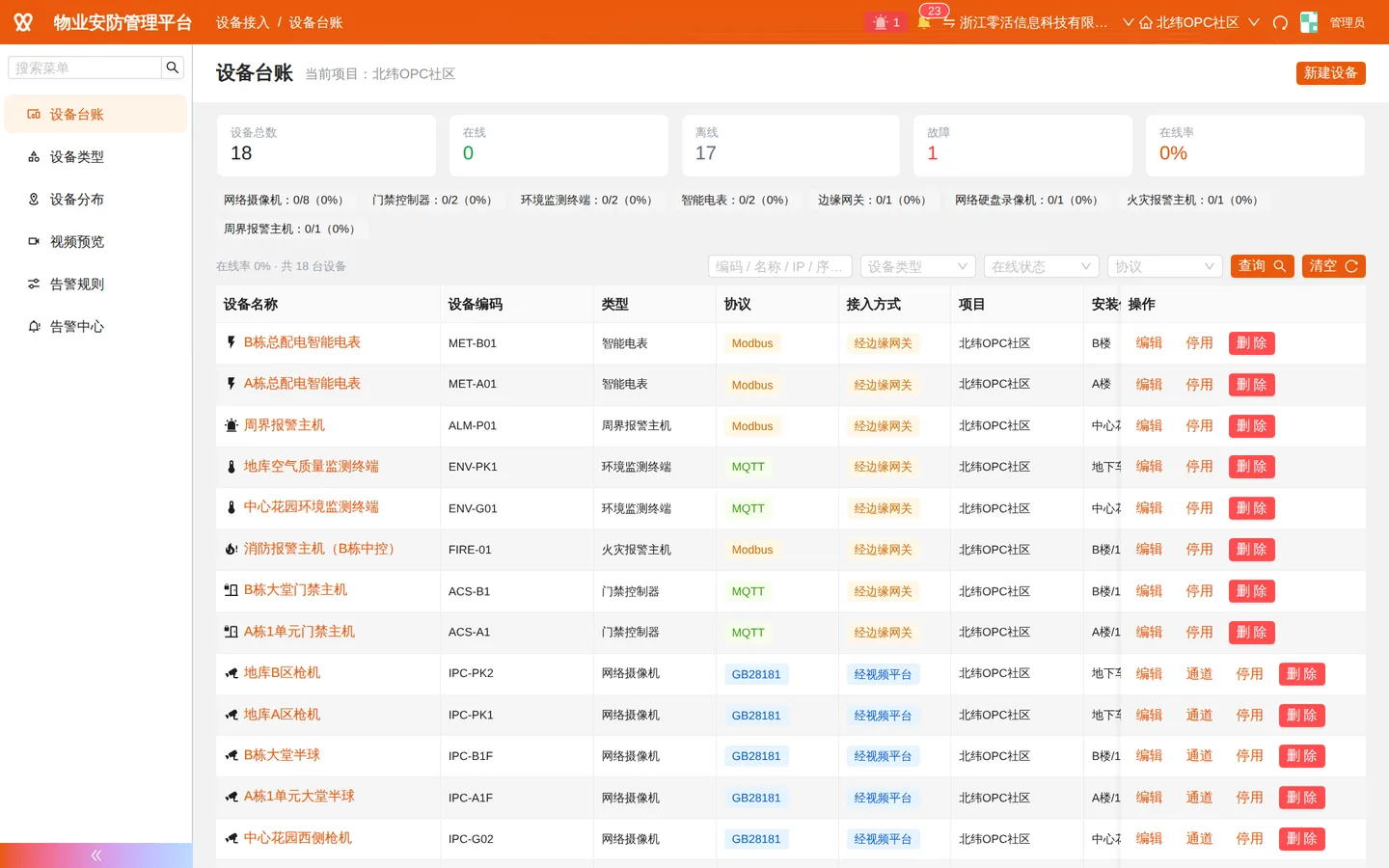Open the 设备类型 filter dropdown

pos(917,266)
